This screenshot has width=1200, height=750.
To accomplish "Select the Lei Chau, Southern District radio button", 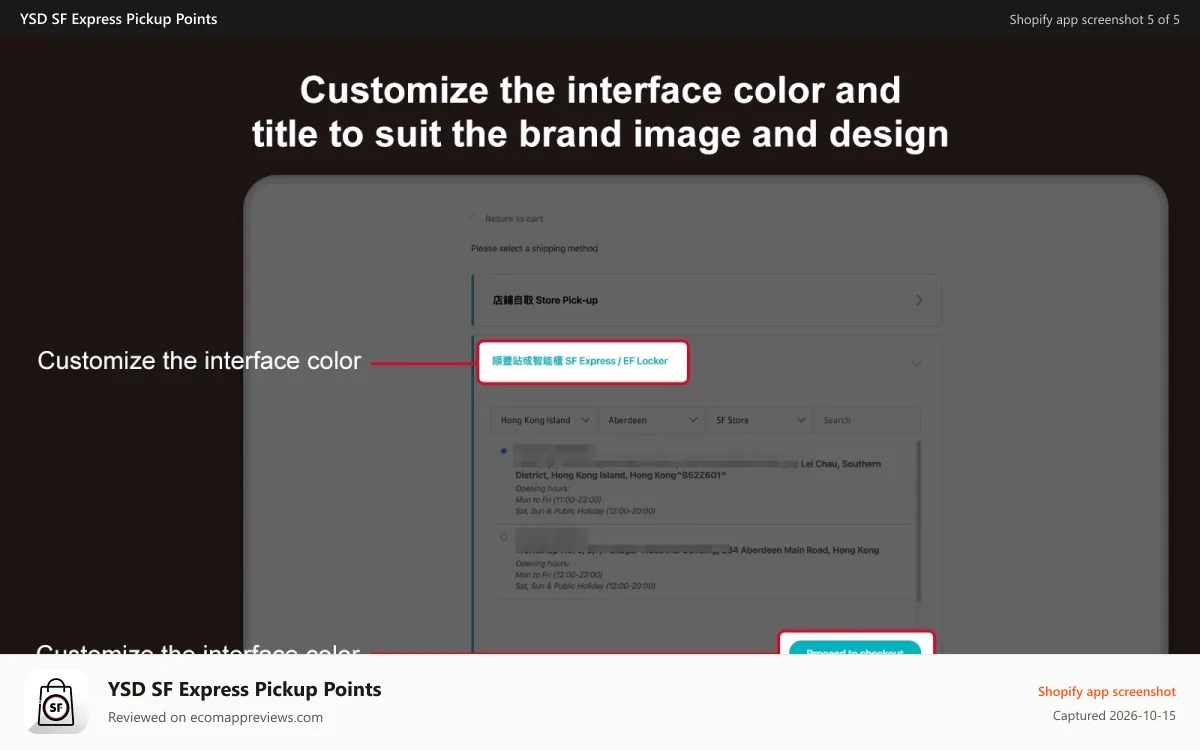I will (x=504, y=451).
